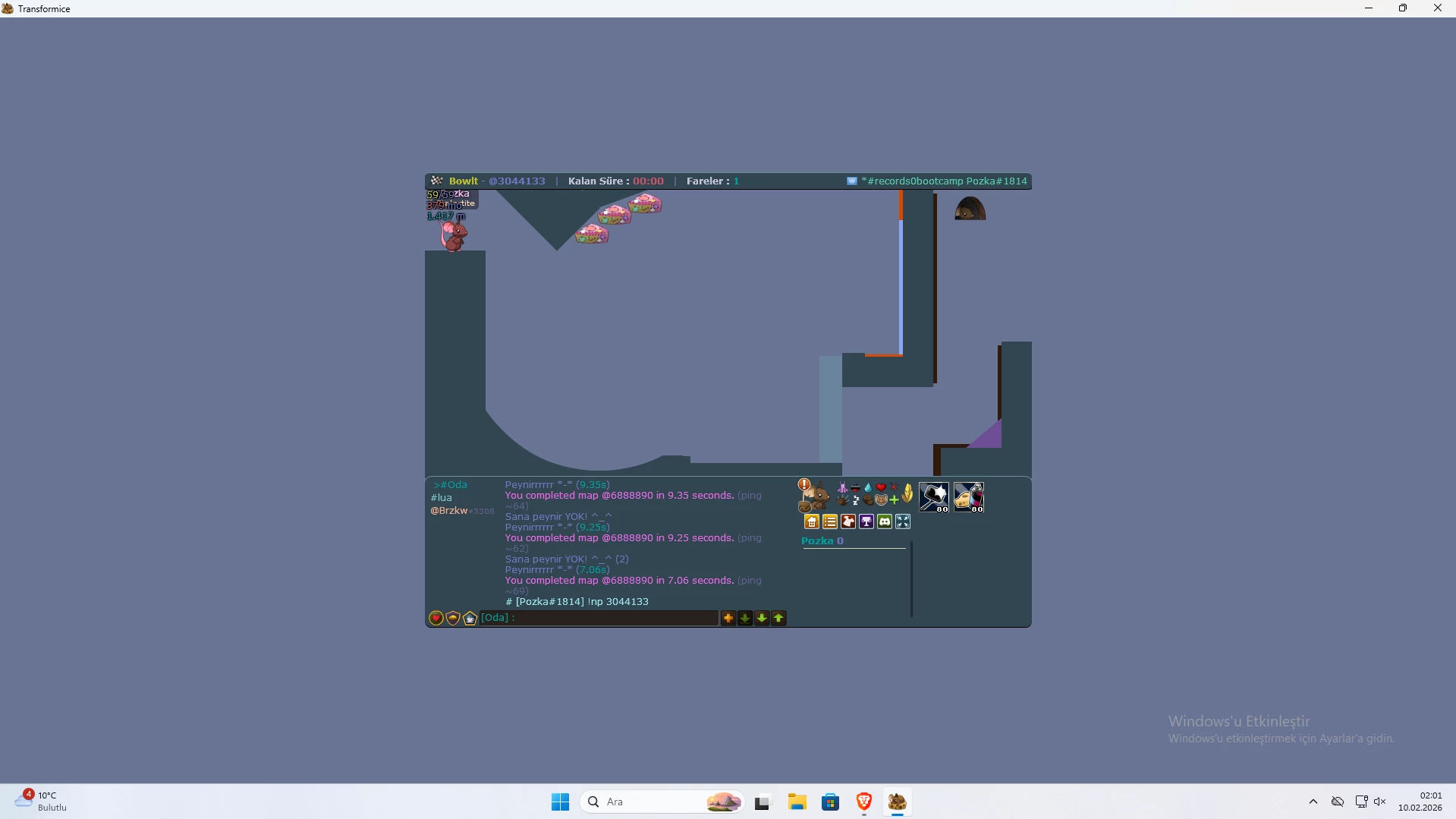Click the green Discord button

(x=885, y=521)
